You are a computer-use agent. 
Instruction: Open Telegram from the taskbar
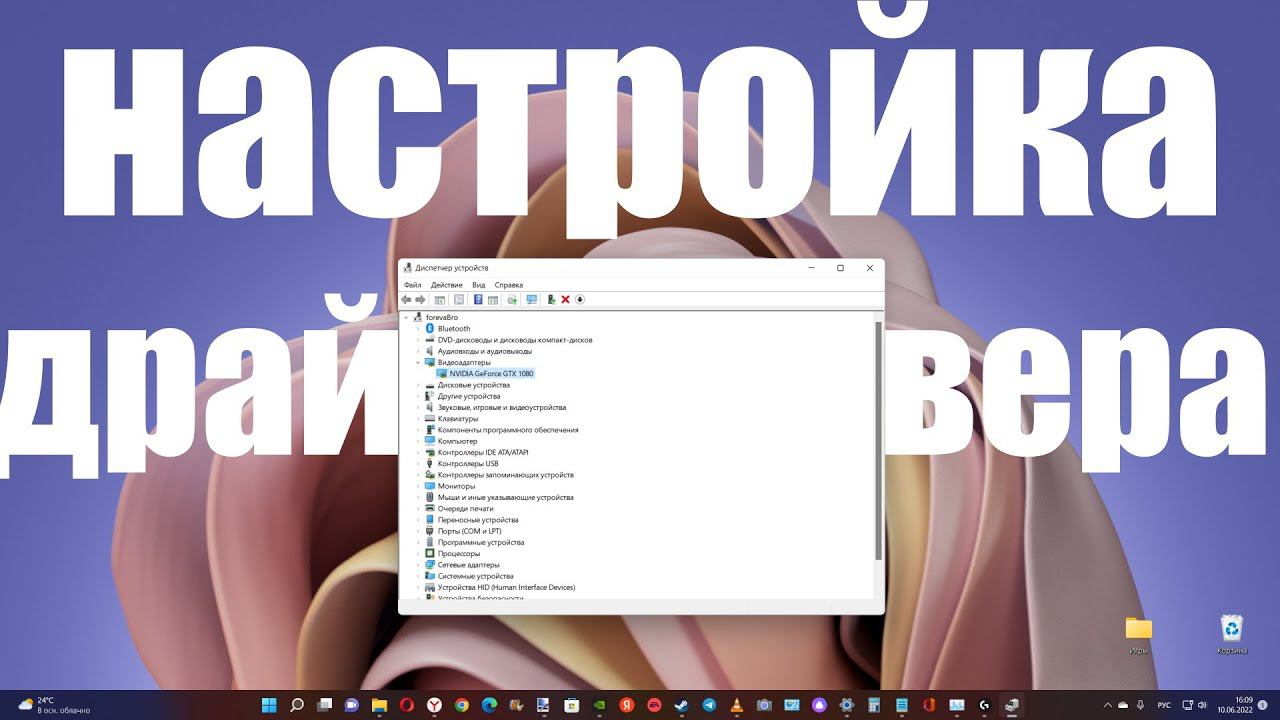click(709, 705)
